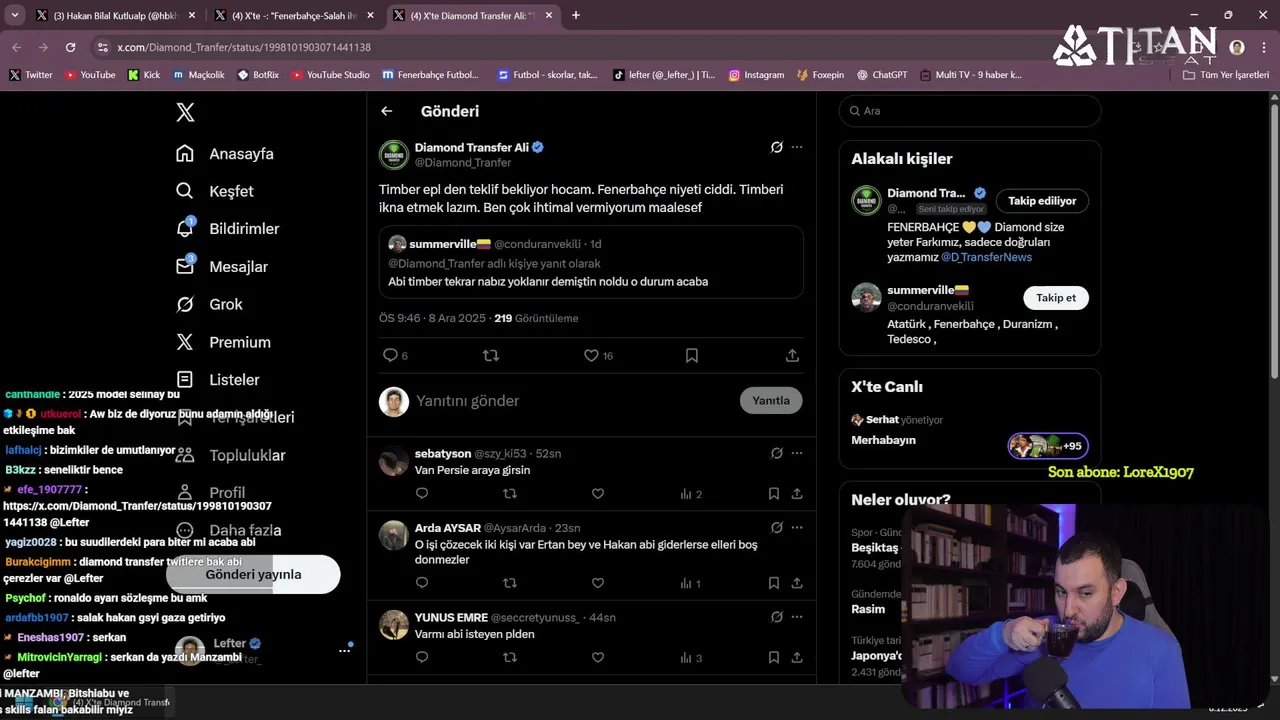The image size is (1280, 720).
Task: Open the tab search dropdown arrow
Action: click(x=14, y=15)
